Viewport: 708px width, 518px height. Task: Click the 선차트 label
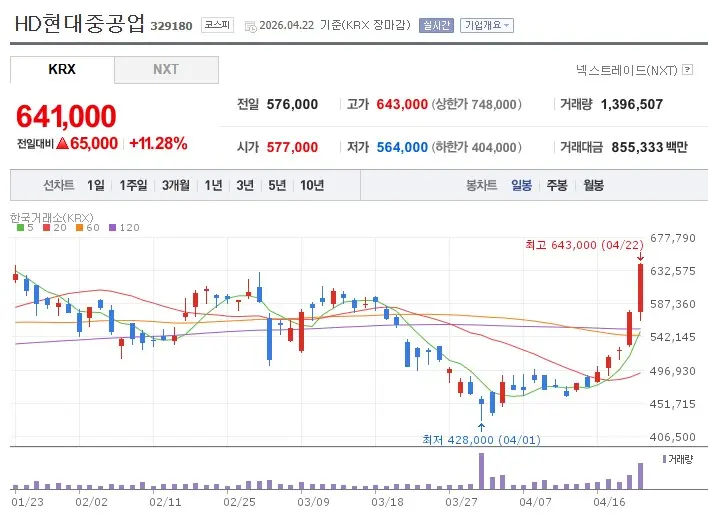(x=59, y=185)
